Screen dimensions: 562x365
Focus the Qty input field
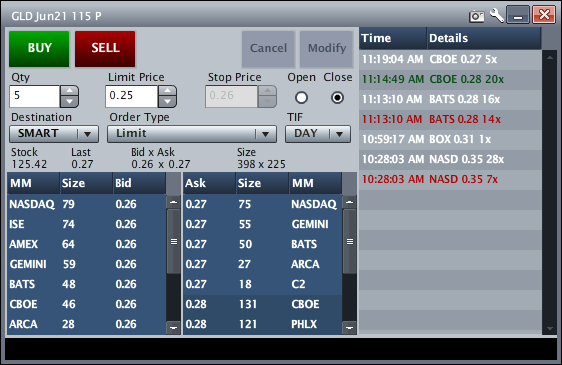point(34,96)
